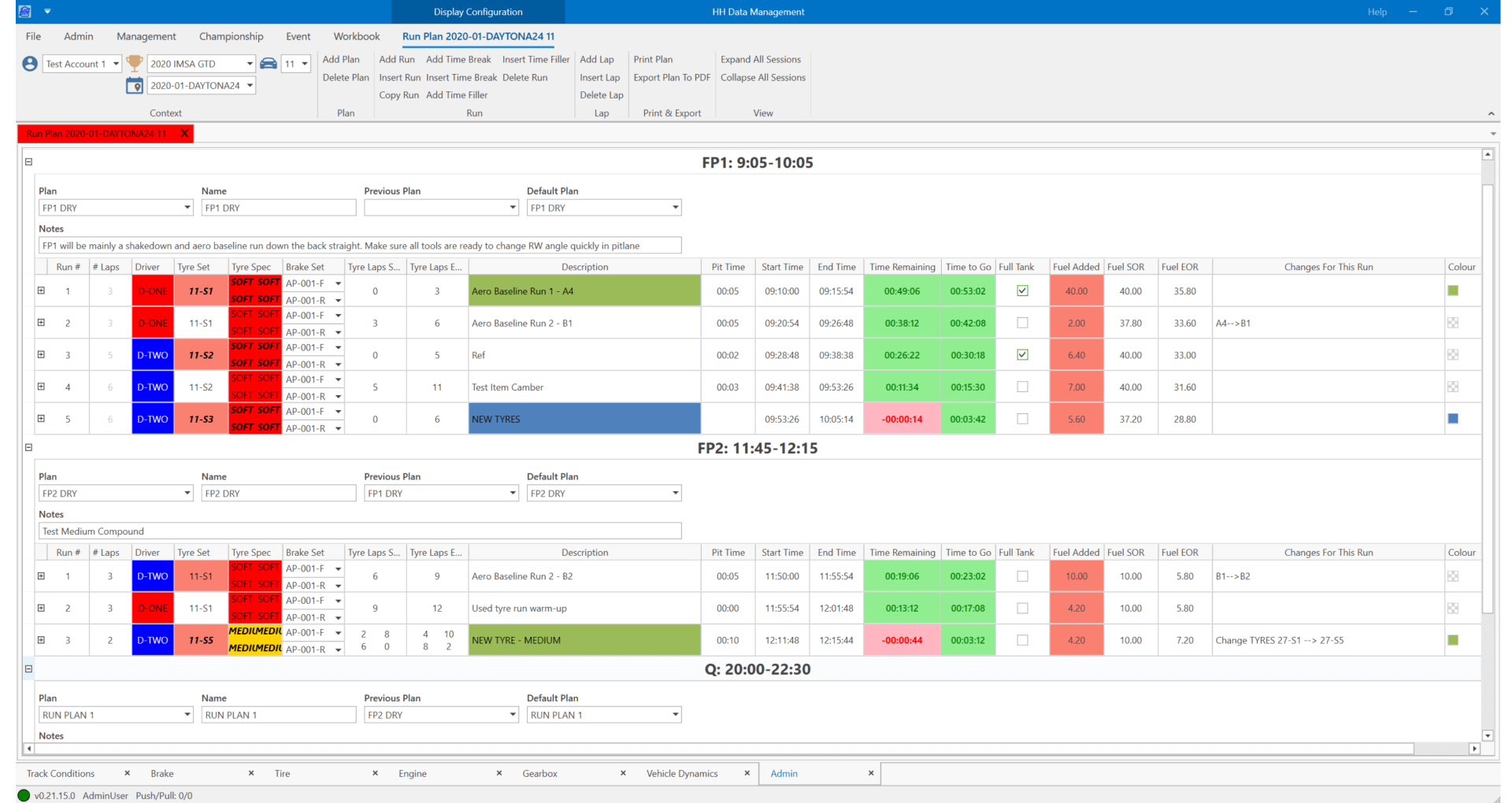The width and height of the screenshot is (1512, 803).
Task: Click the horizontal scrollbar right arrow
Action: 1474,749
